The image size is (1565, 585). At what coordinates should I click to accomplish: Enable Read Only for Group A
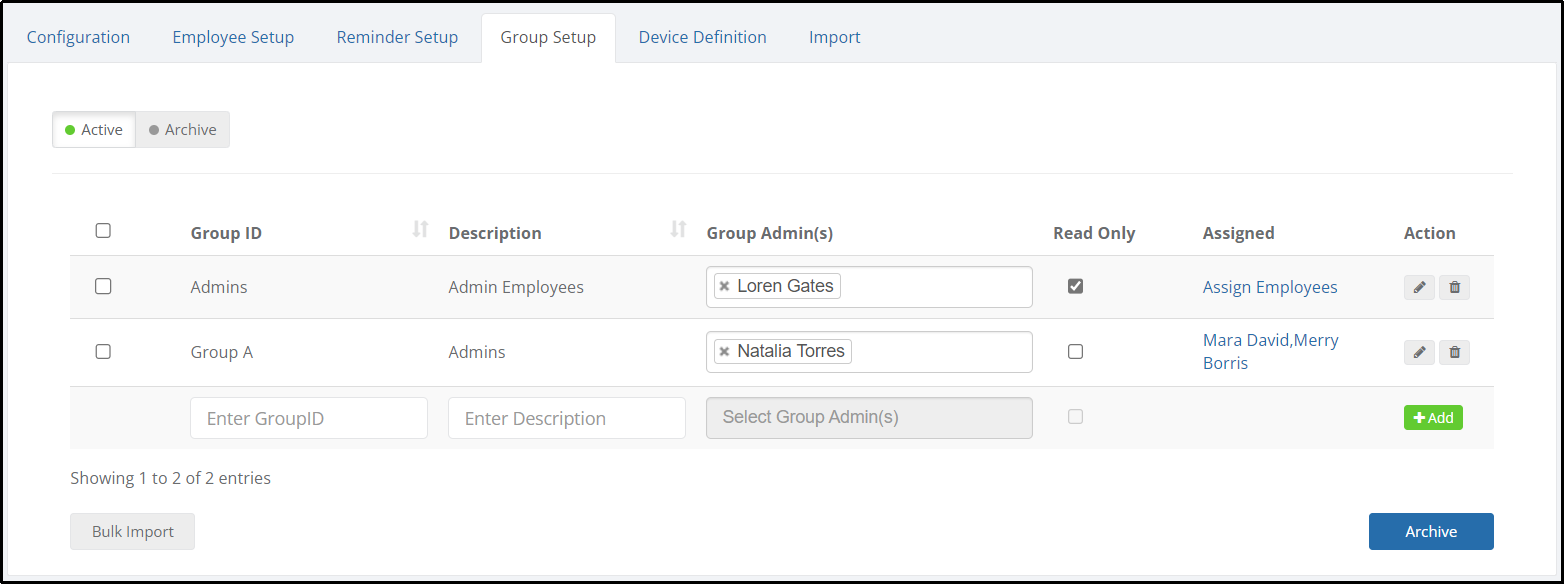click(1075, 351)
